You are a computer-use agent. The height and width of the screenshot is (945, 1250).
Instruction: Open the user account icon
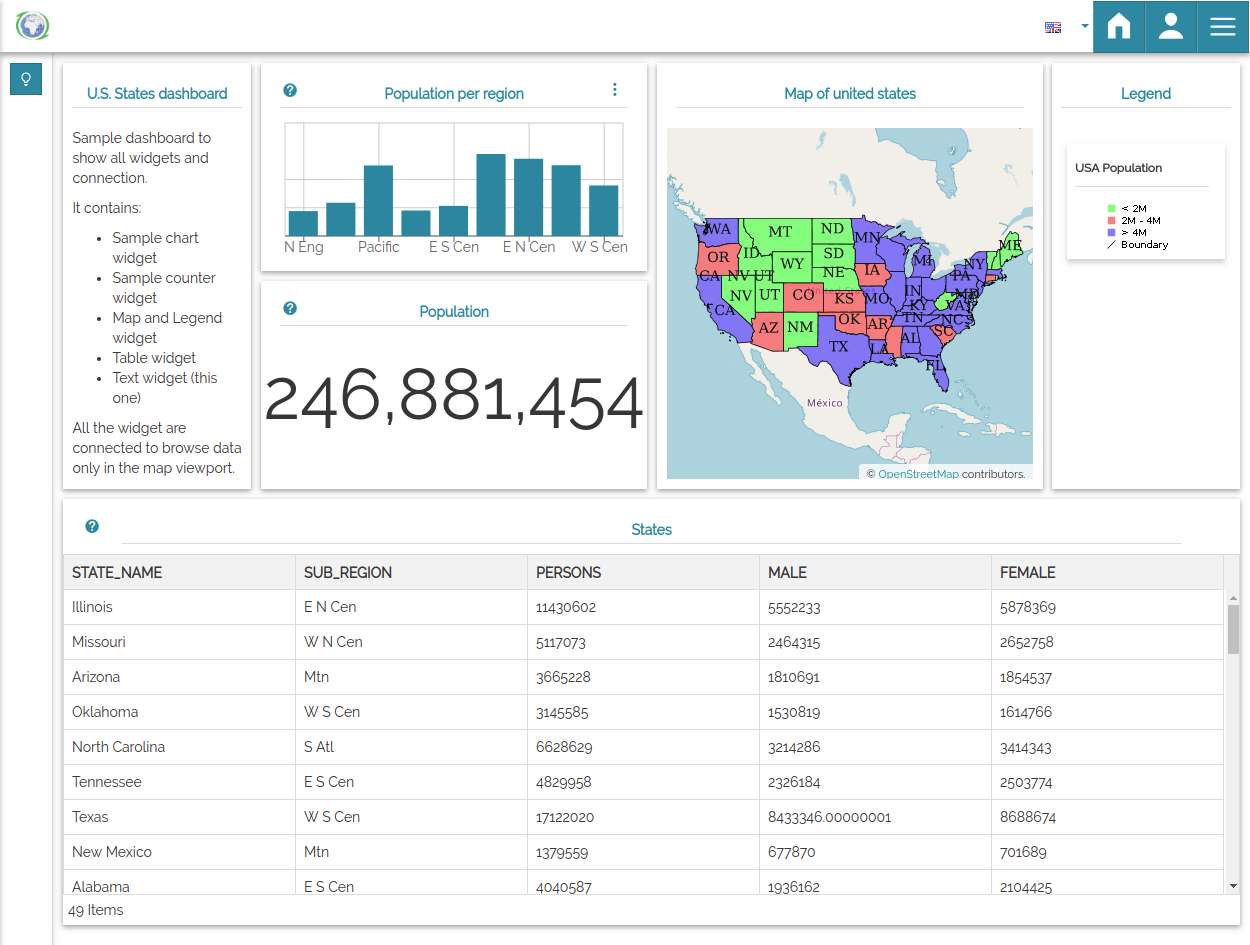coord(1171,26)
